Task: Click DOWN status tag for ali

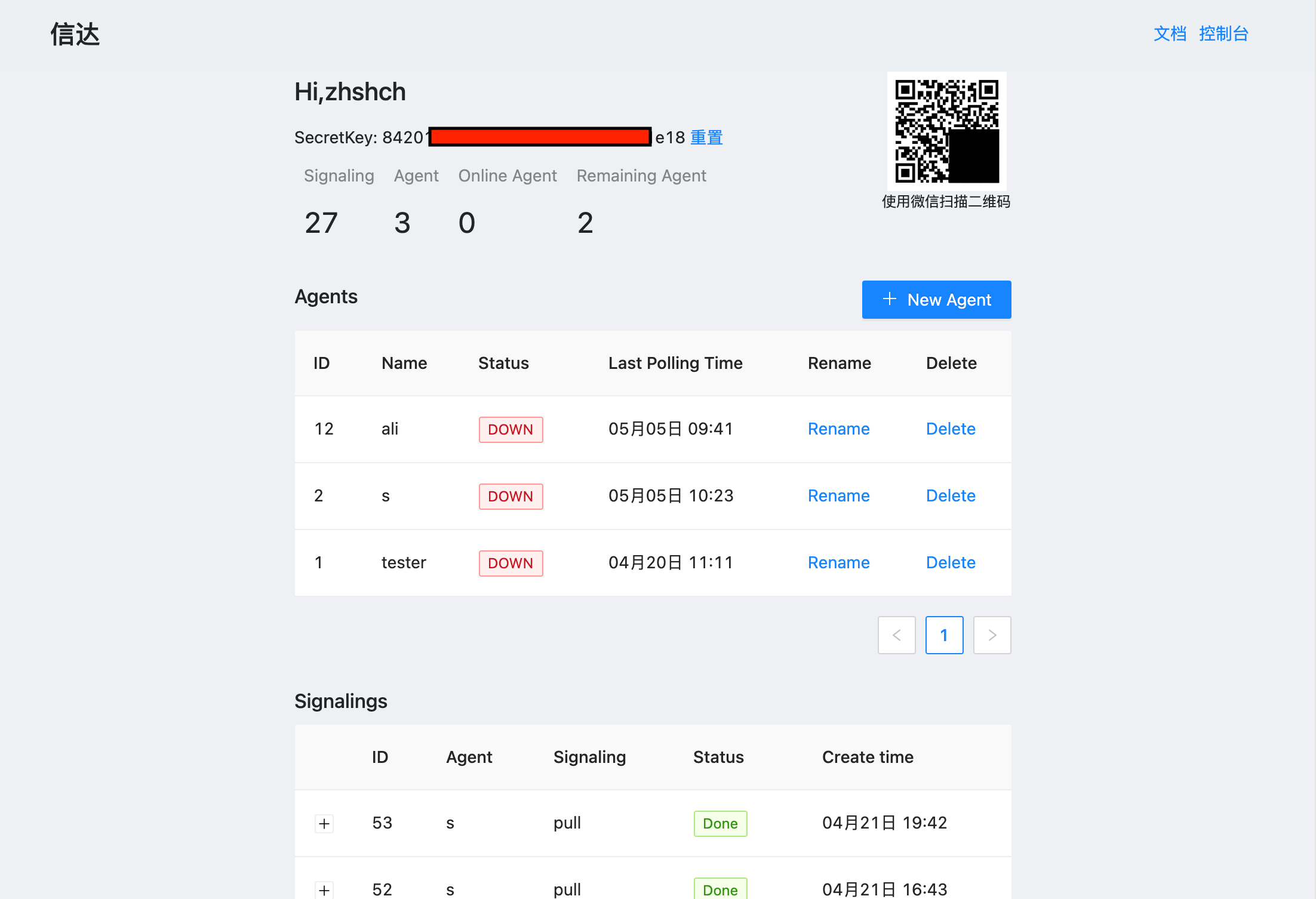Action: click(x=511, y=430)
